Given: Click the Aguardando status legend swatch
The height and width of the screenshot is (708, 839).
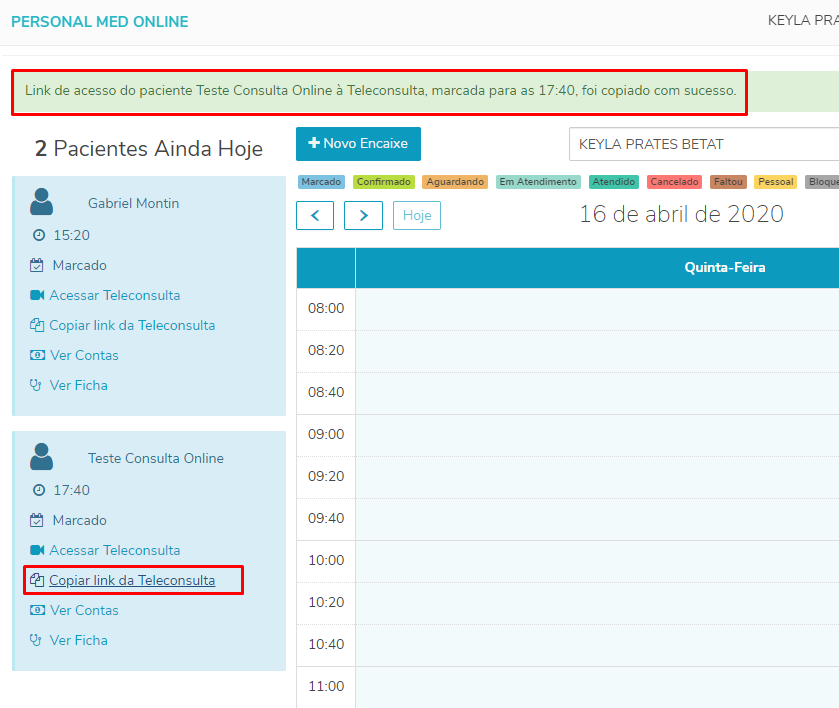Looking at the screenshot, I should coord(455,182).
